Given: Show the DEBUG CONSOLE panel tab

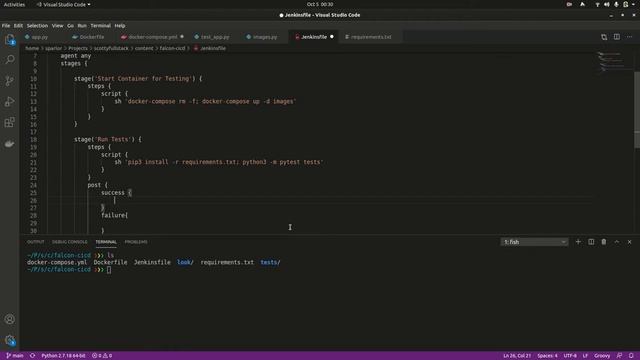Looking at the screenshot, I should click(x=69, y=242).
